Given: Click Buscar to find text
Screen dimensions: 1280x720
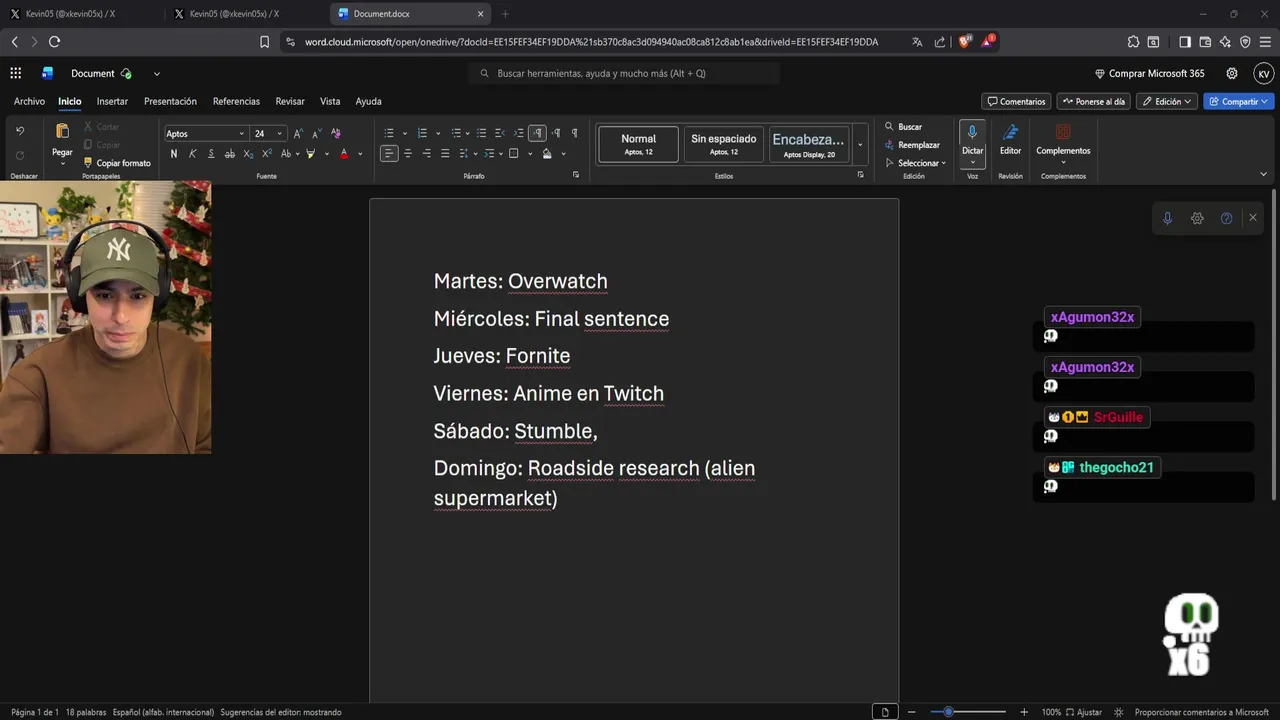Looking at the screenshot, I should coord(904,127).
